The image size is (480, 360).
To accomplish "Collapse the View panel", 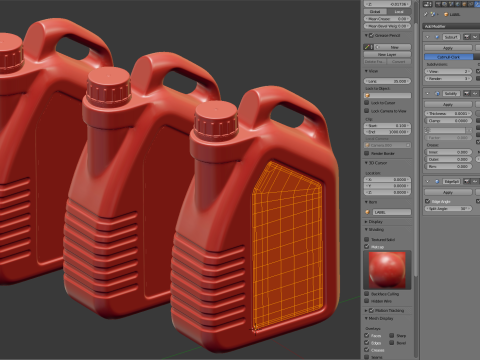I will [366, 71].
